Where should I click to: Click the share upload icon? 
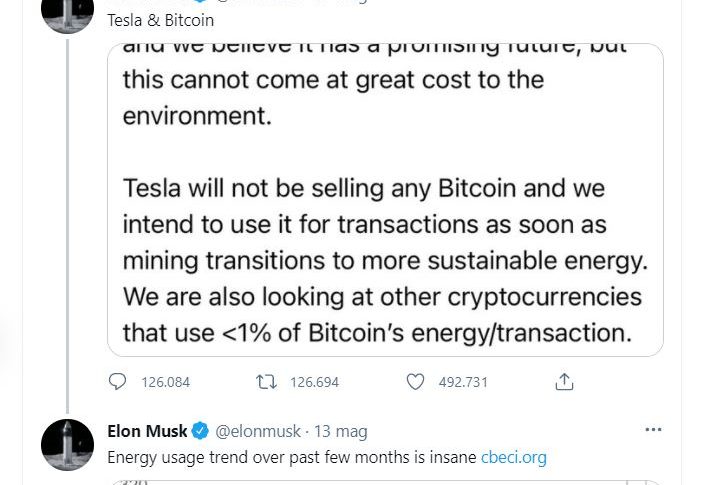point(564,382)
